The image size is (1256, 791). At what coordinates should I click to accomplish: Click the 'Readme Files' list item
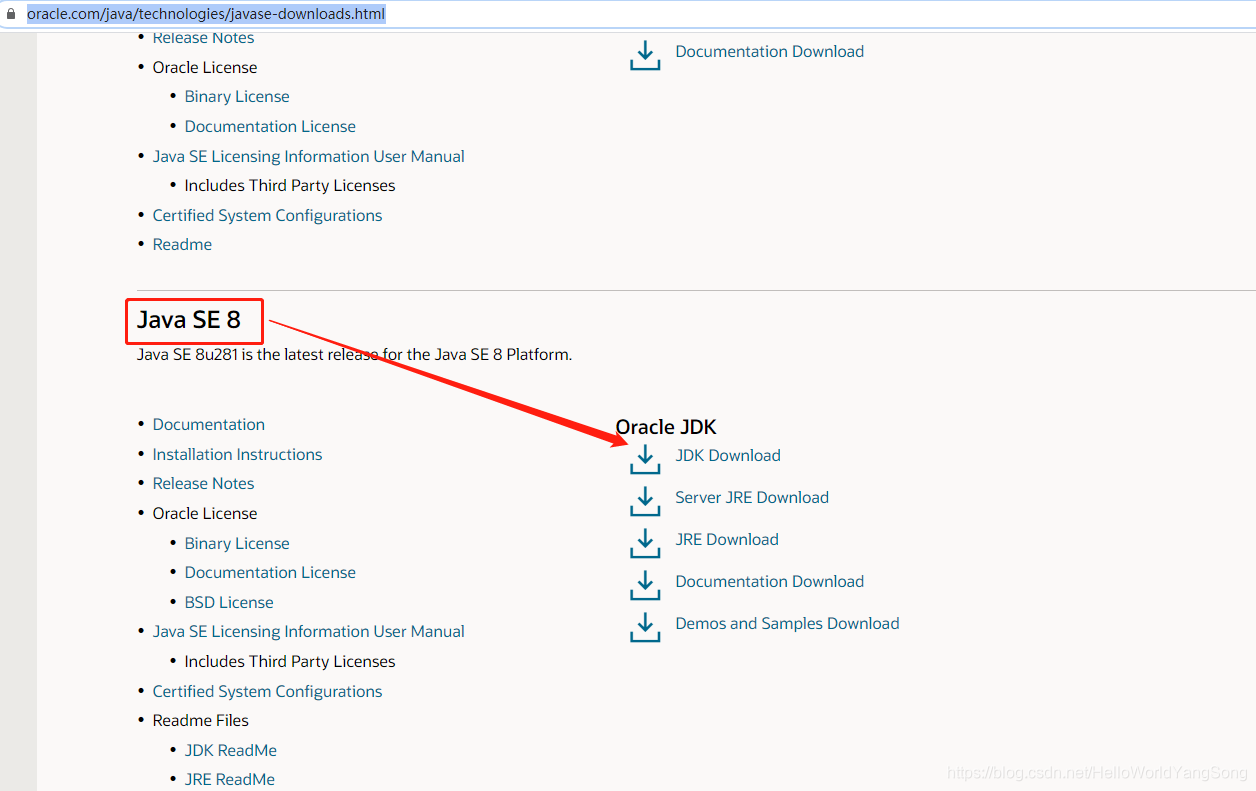point(200,720)
